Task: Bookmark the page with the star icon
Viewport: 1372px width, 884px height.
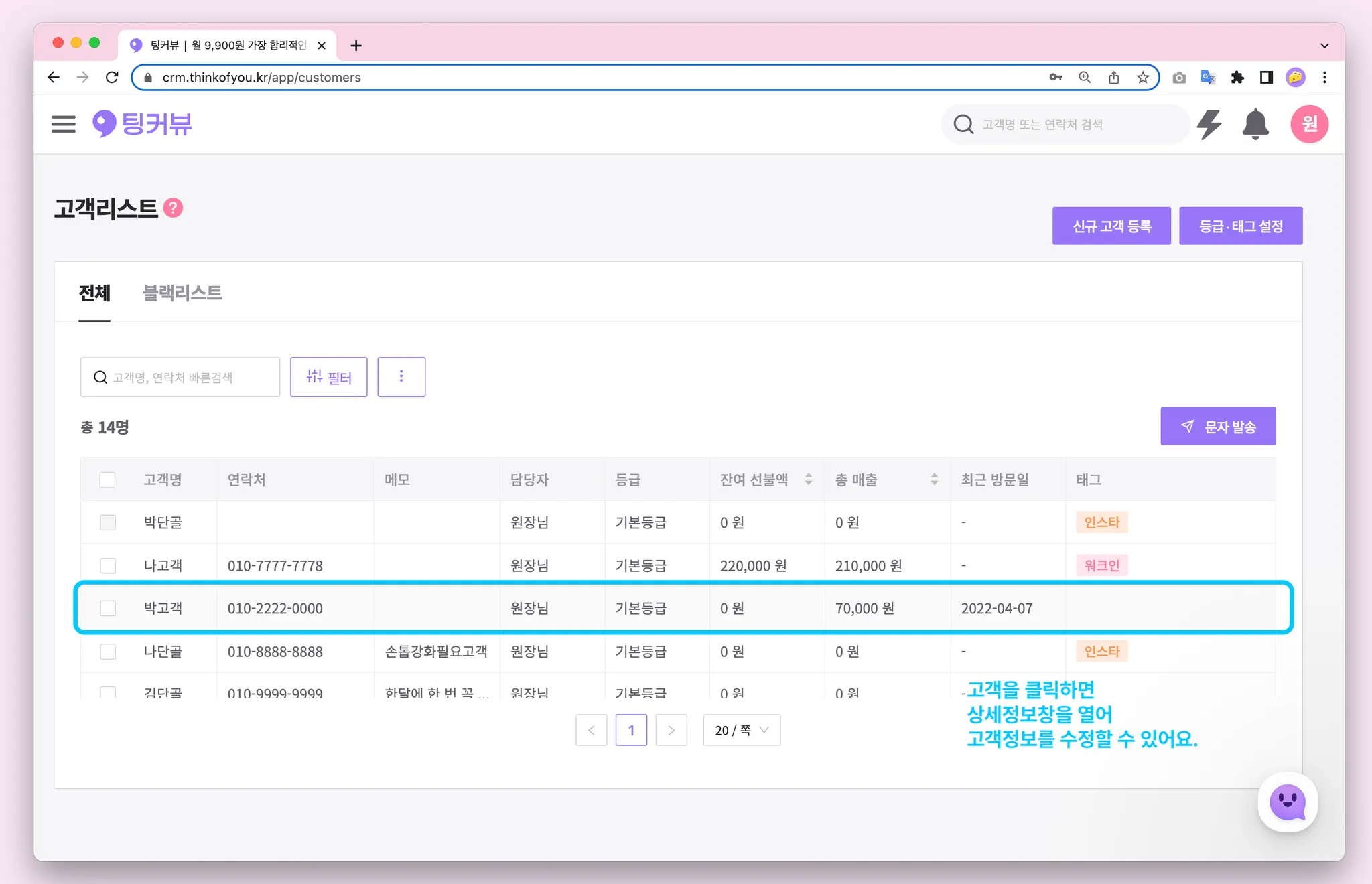Action: pos(1143,78)
